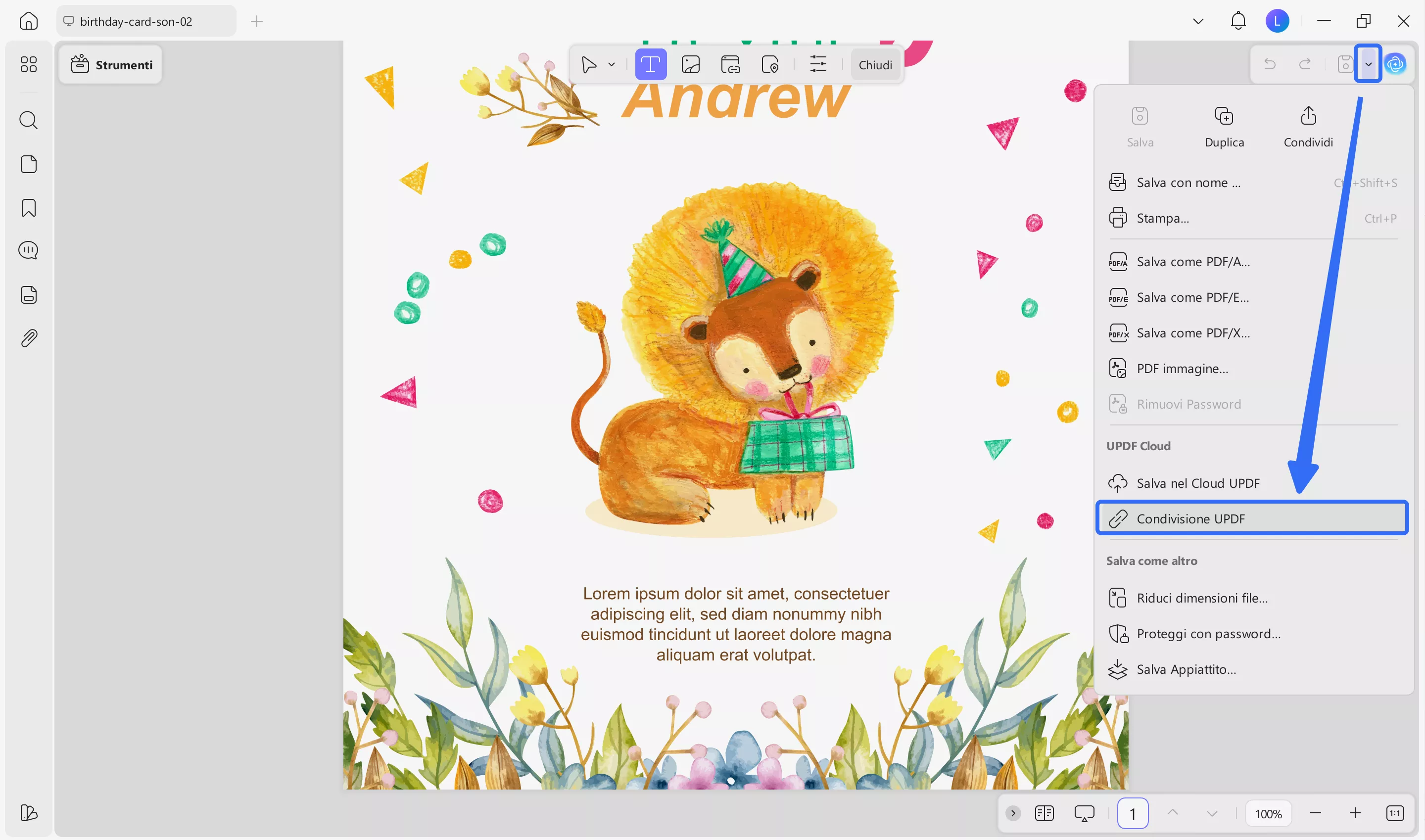Expand the tab list chevron next to notifications
1425x840 pixels.
pos(1198,21)
